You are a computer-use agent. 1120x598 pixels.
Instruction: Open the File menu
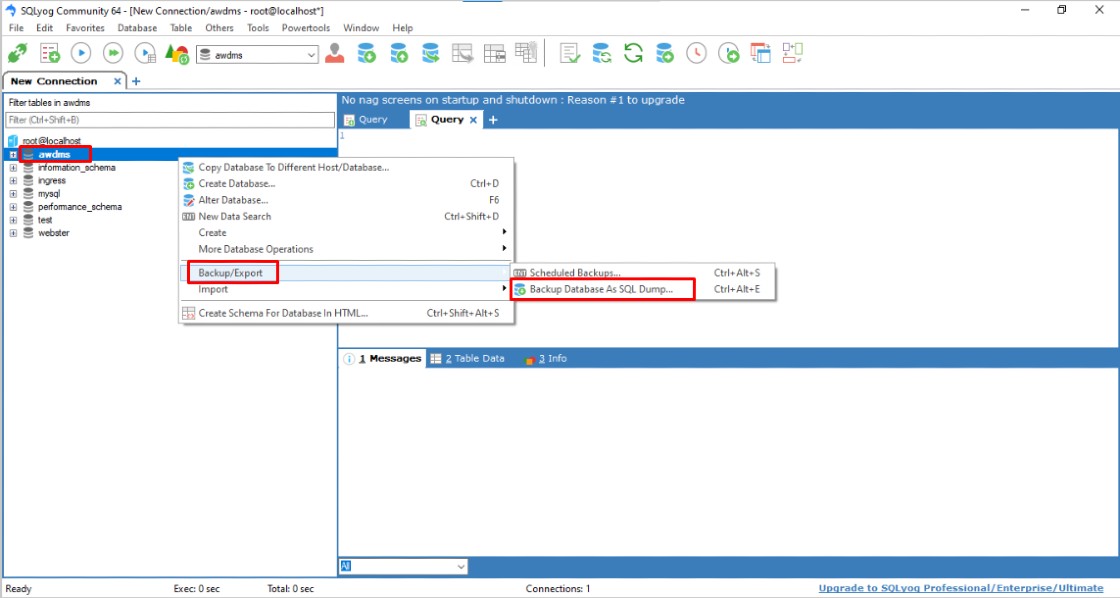pyautogui.click(x=16, y=28)
